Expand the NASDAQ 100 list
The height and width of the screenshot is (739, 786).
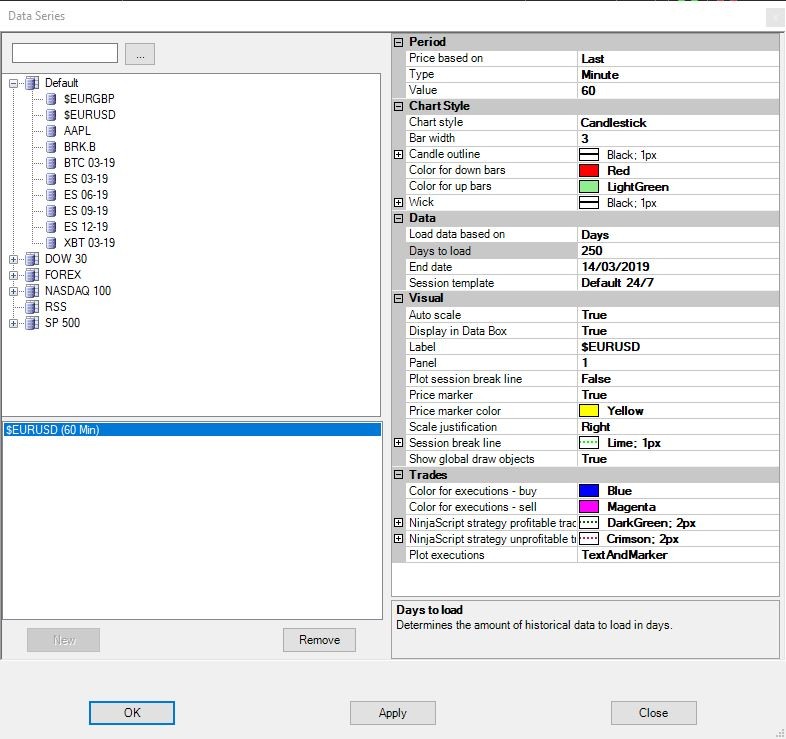point(14,292)
